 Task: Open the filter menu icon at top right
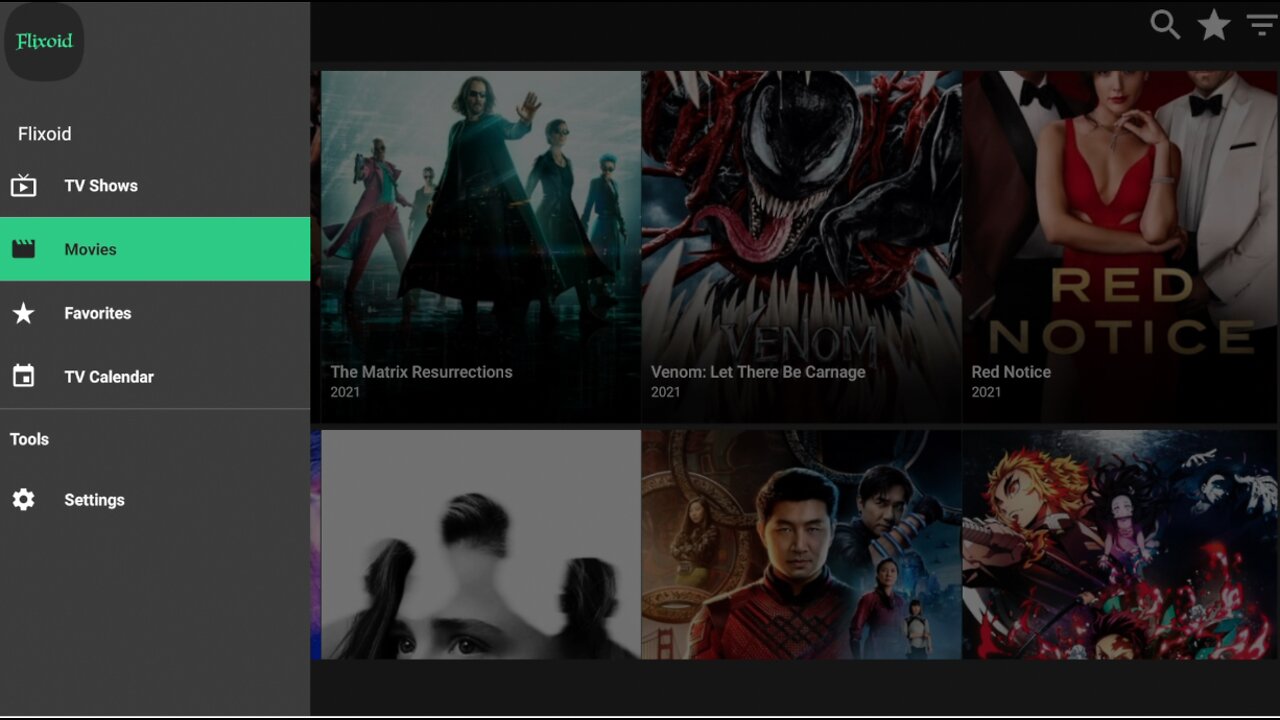click(x=1262, y=25)
